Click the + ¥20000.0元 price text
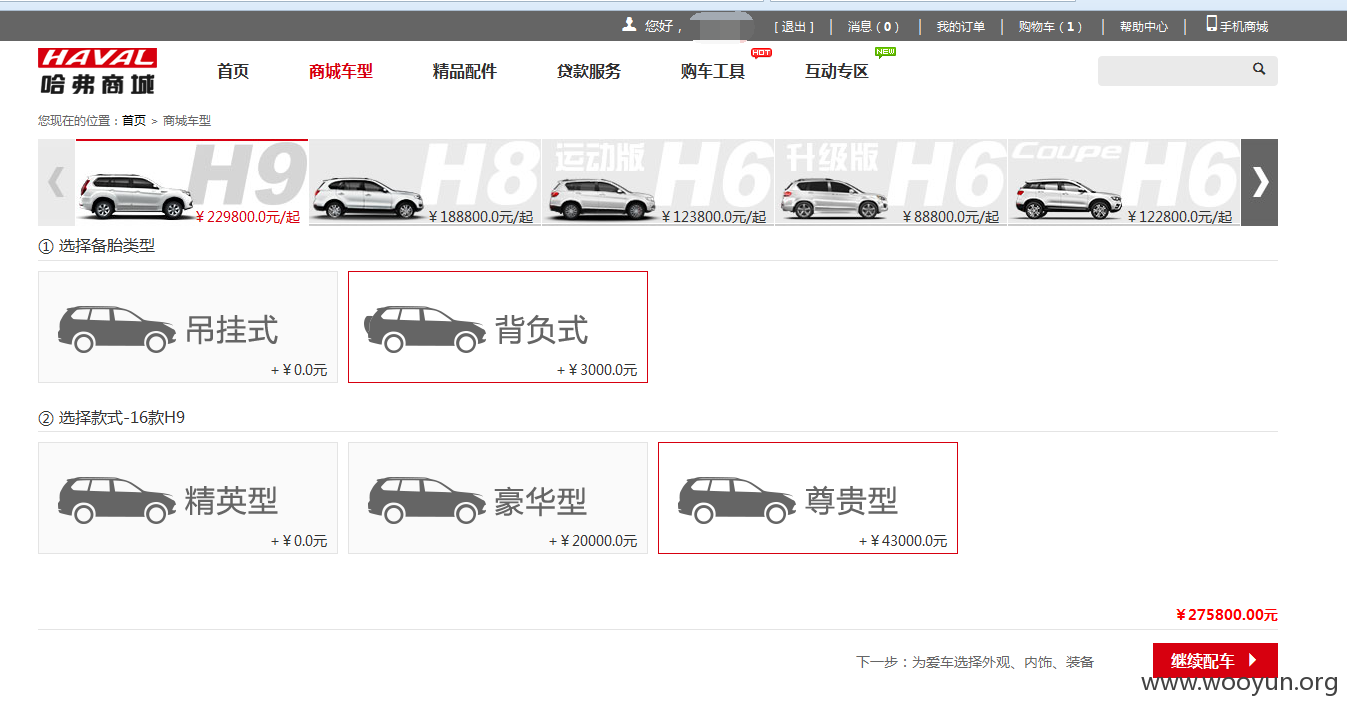1347x711 pixels. pos(593,541)
